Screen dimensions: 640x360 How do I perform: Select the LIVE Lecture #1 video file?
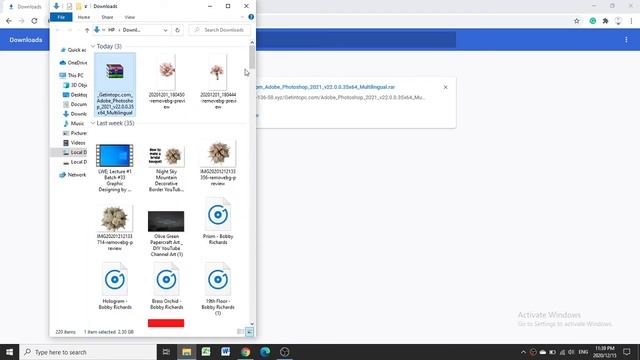(x=115, y=167)
